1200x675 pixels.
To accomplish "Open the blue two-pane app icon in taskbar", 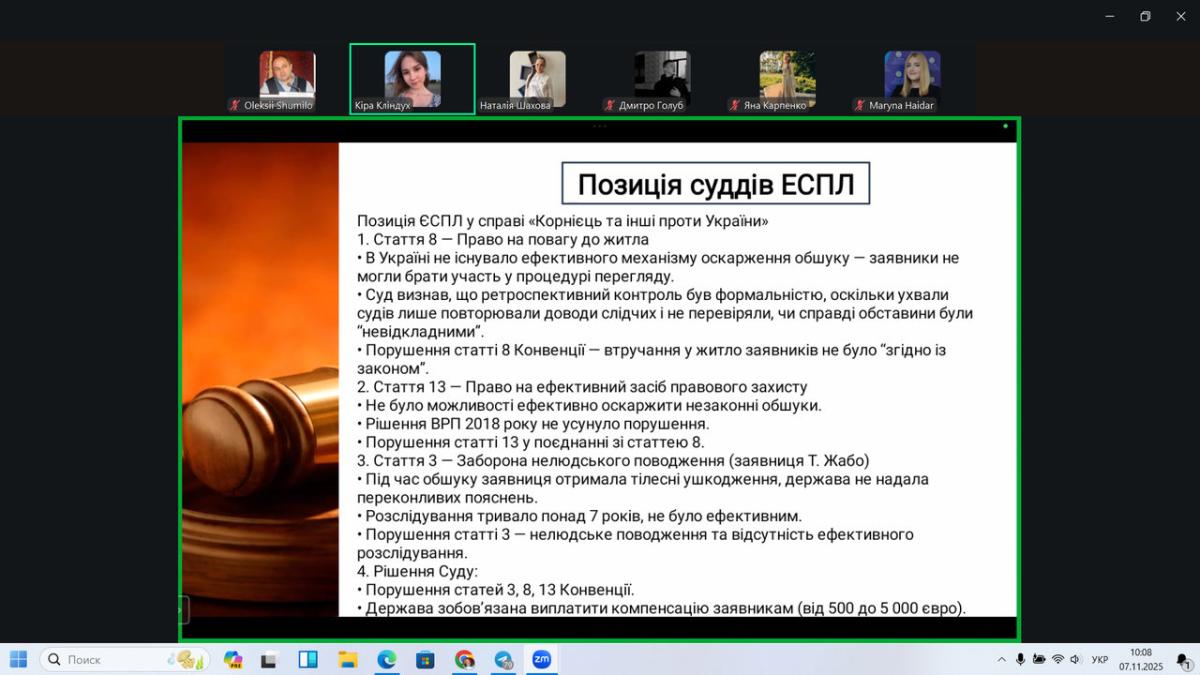I will click(x=308, y=659).
